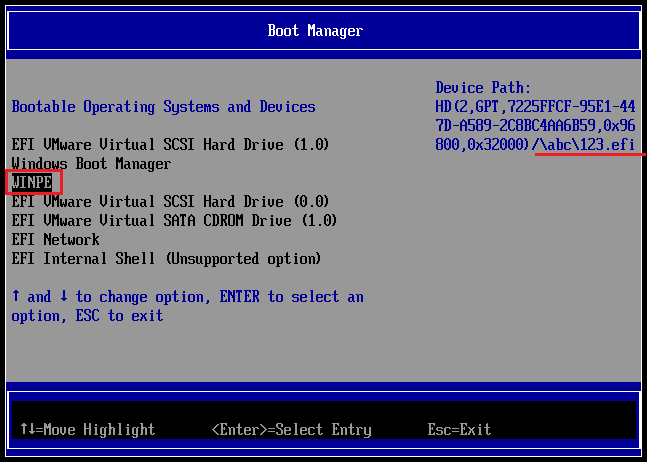Click the up arrow in the help text
The image size is (647, 462).
[x=16, y=297]
